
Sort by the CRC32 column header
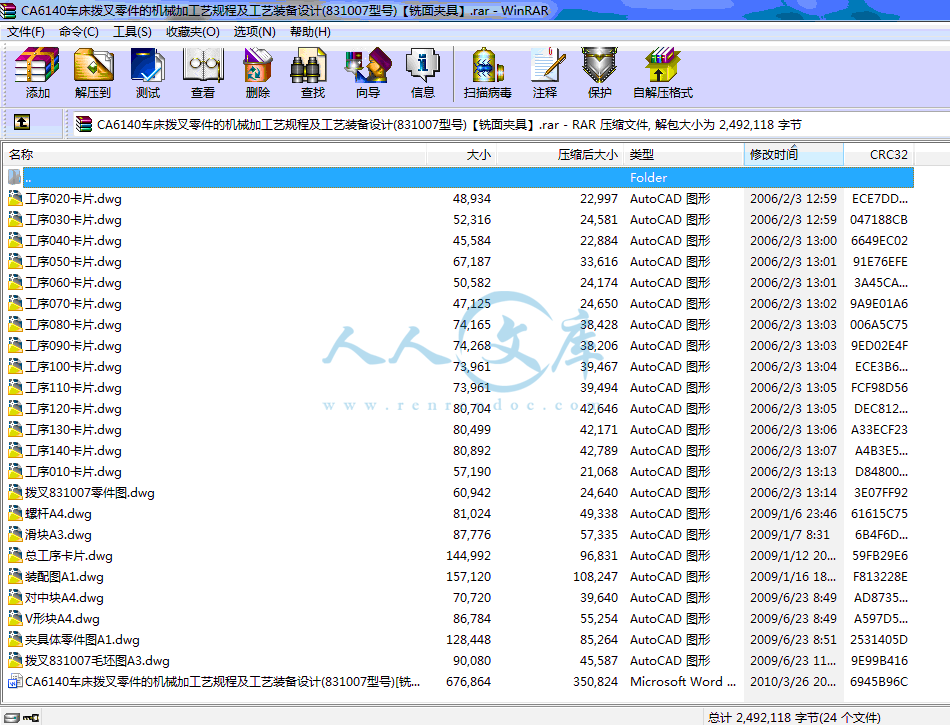pos(879,154)
